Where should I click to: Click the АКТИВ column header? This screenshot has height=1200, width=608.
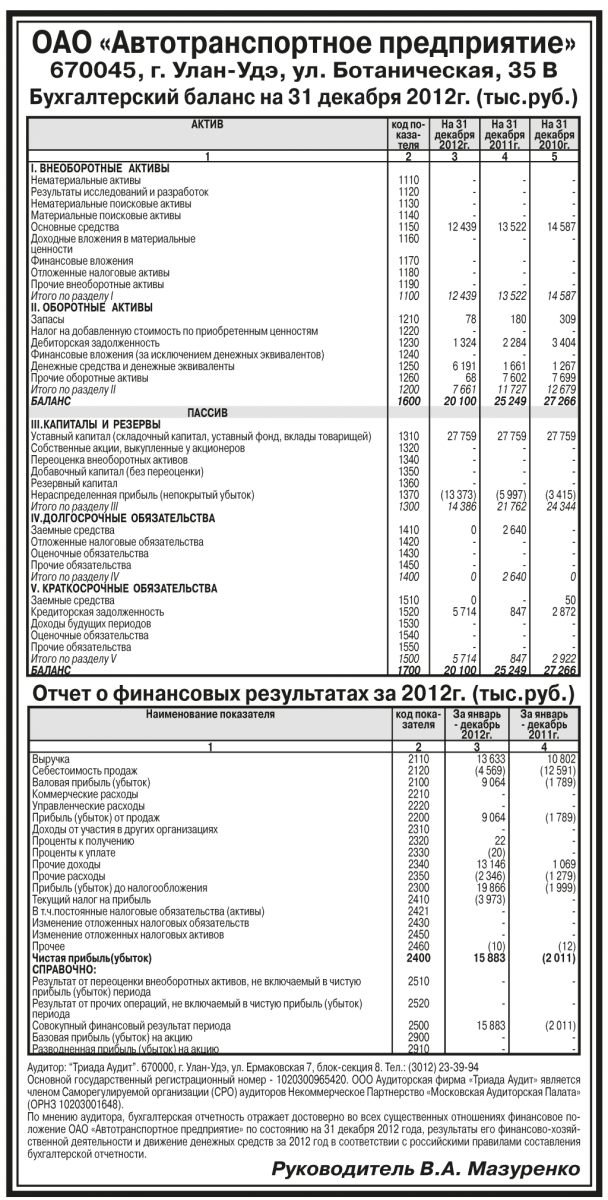point(207,123)
